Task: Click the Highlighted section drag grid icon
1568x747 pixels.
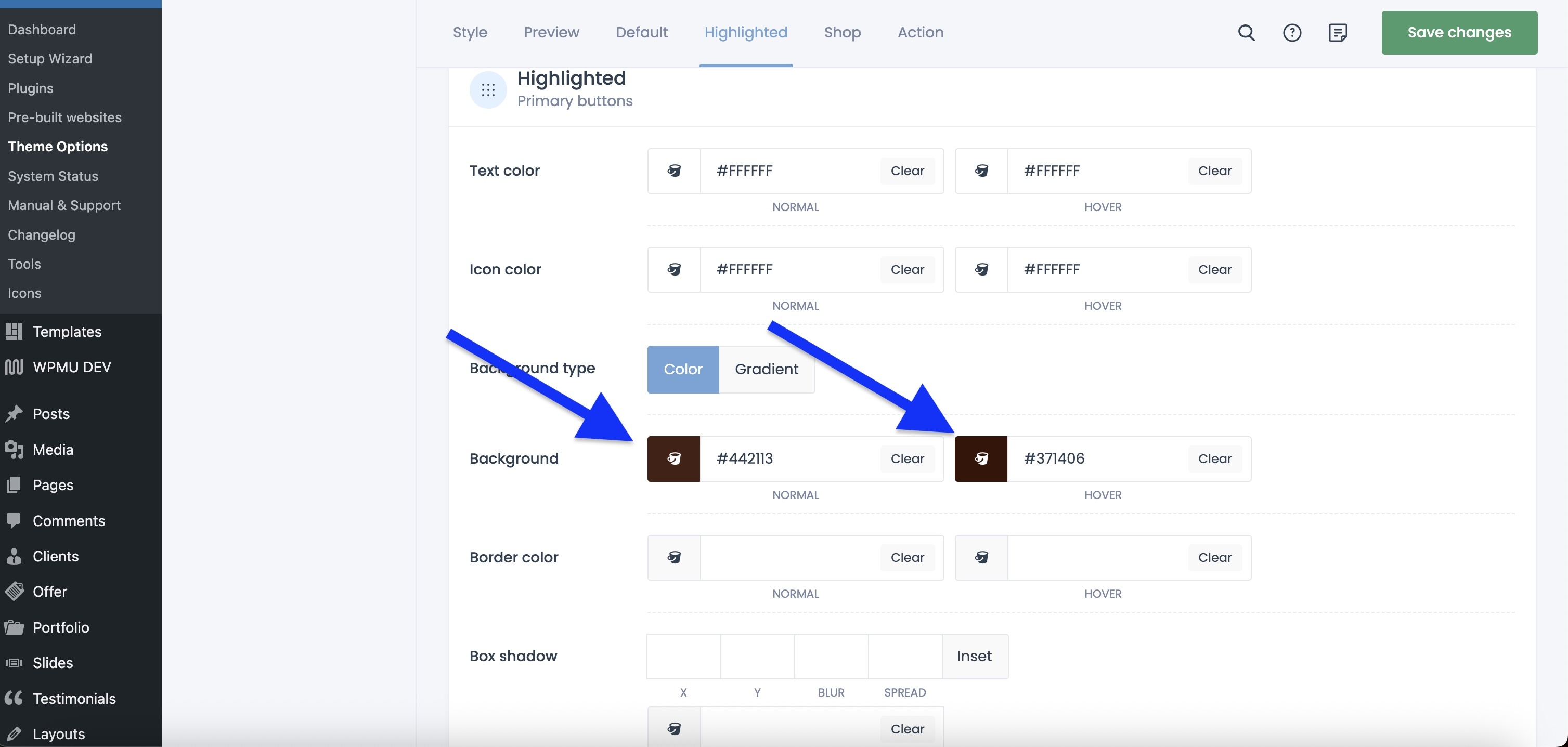Action: tap(488, 90)
